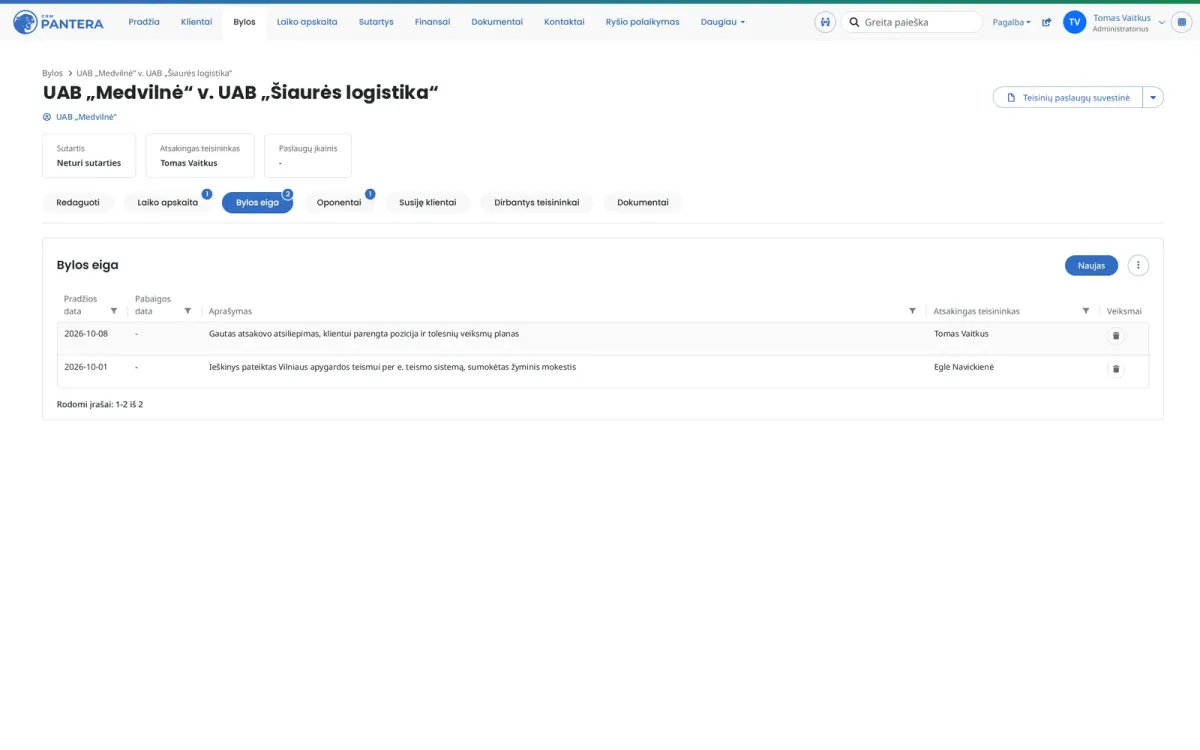Open the three-dot menu next to Naujas
Image resolution: width=1200 pixels, height=750 pixels.
pyautogui.click(x=1138, y=265)
